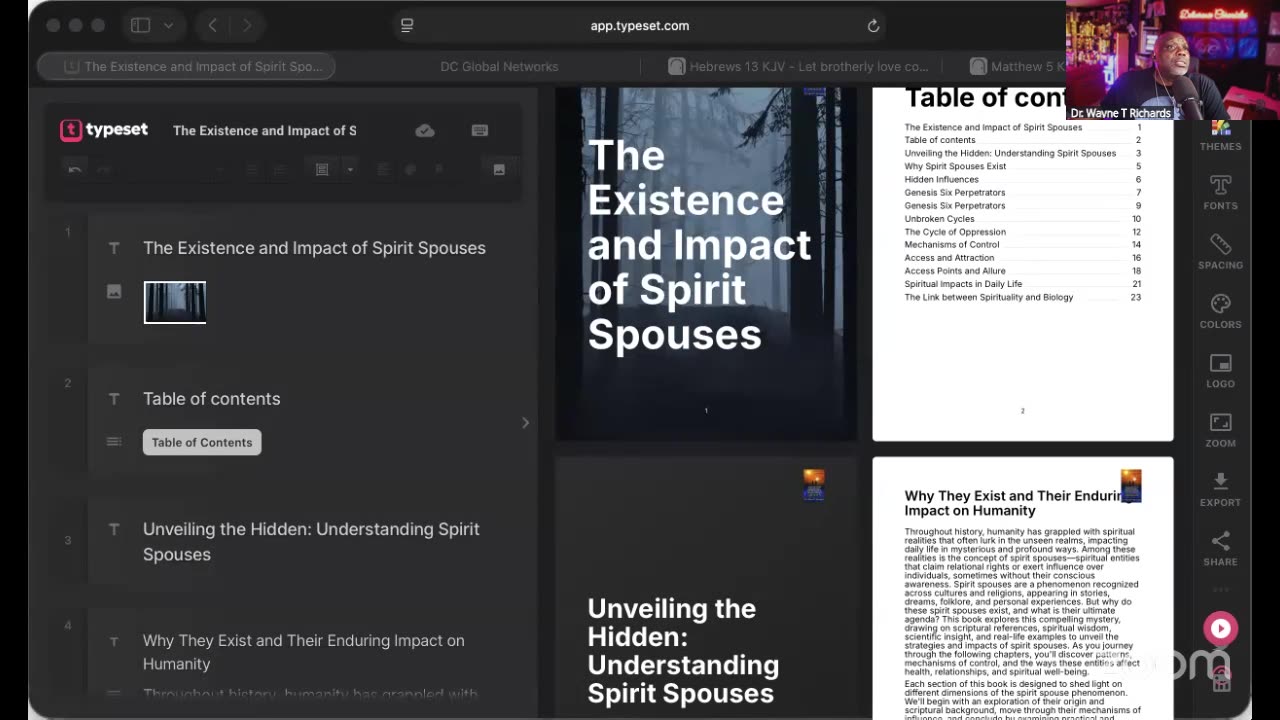Click the page settings icon in address bar
The image size is (1280, 720).
(x=407, y=26)
